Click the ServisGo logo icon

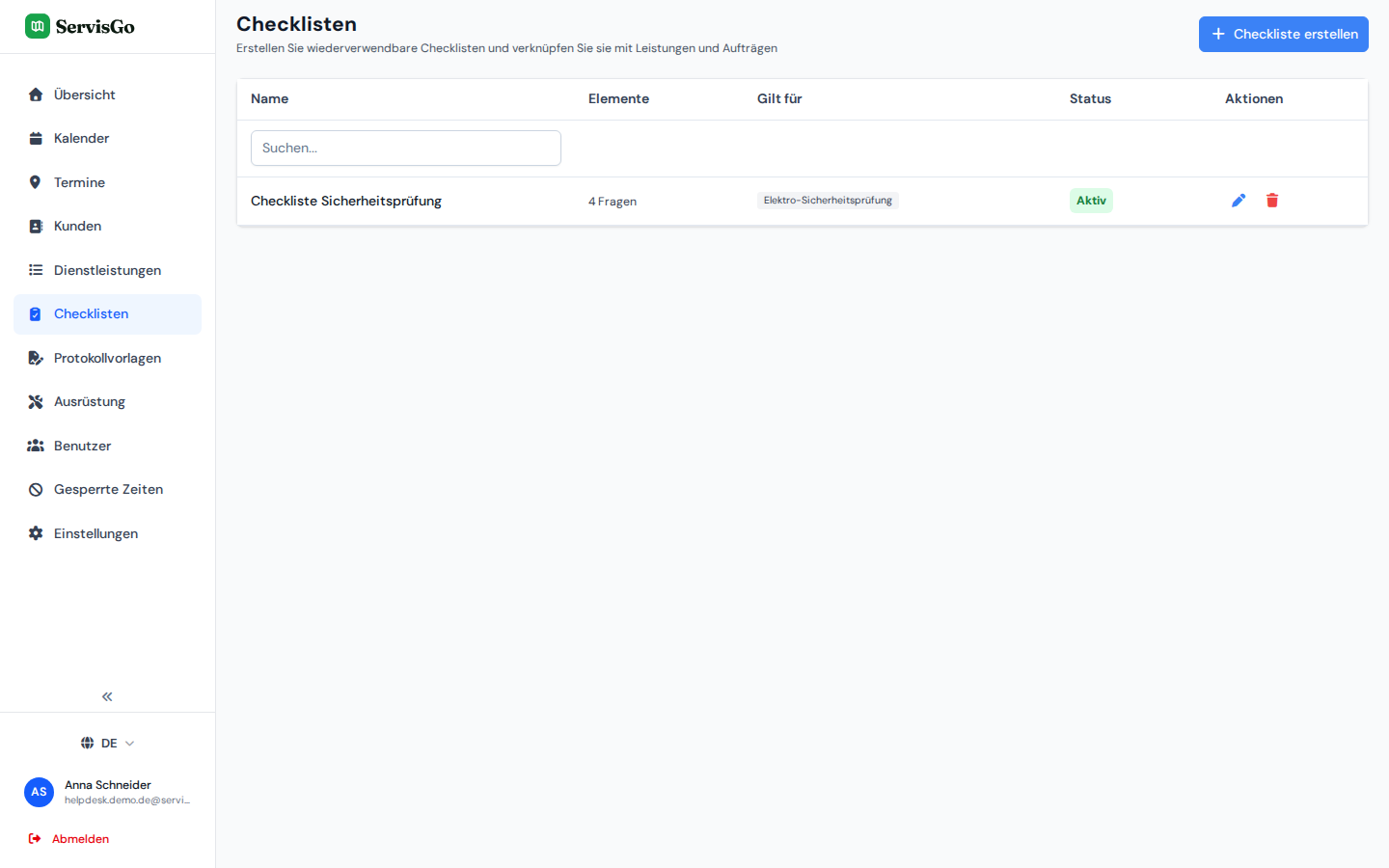point(38,26)
